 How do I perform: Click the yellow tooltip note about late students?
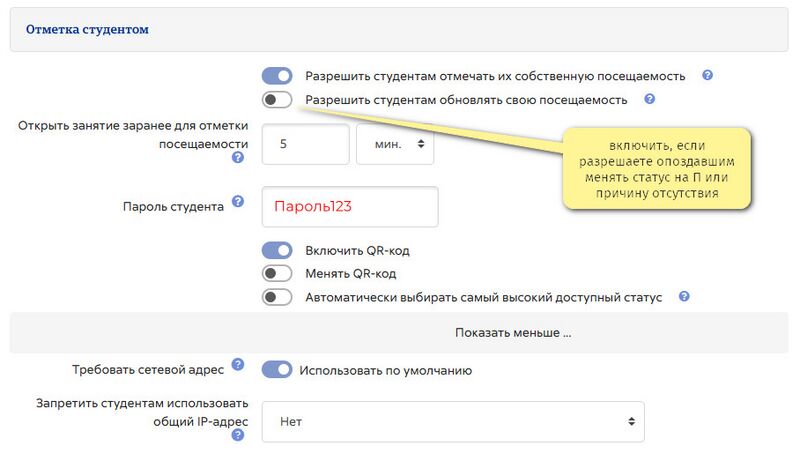click(x=657, y=169)
